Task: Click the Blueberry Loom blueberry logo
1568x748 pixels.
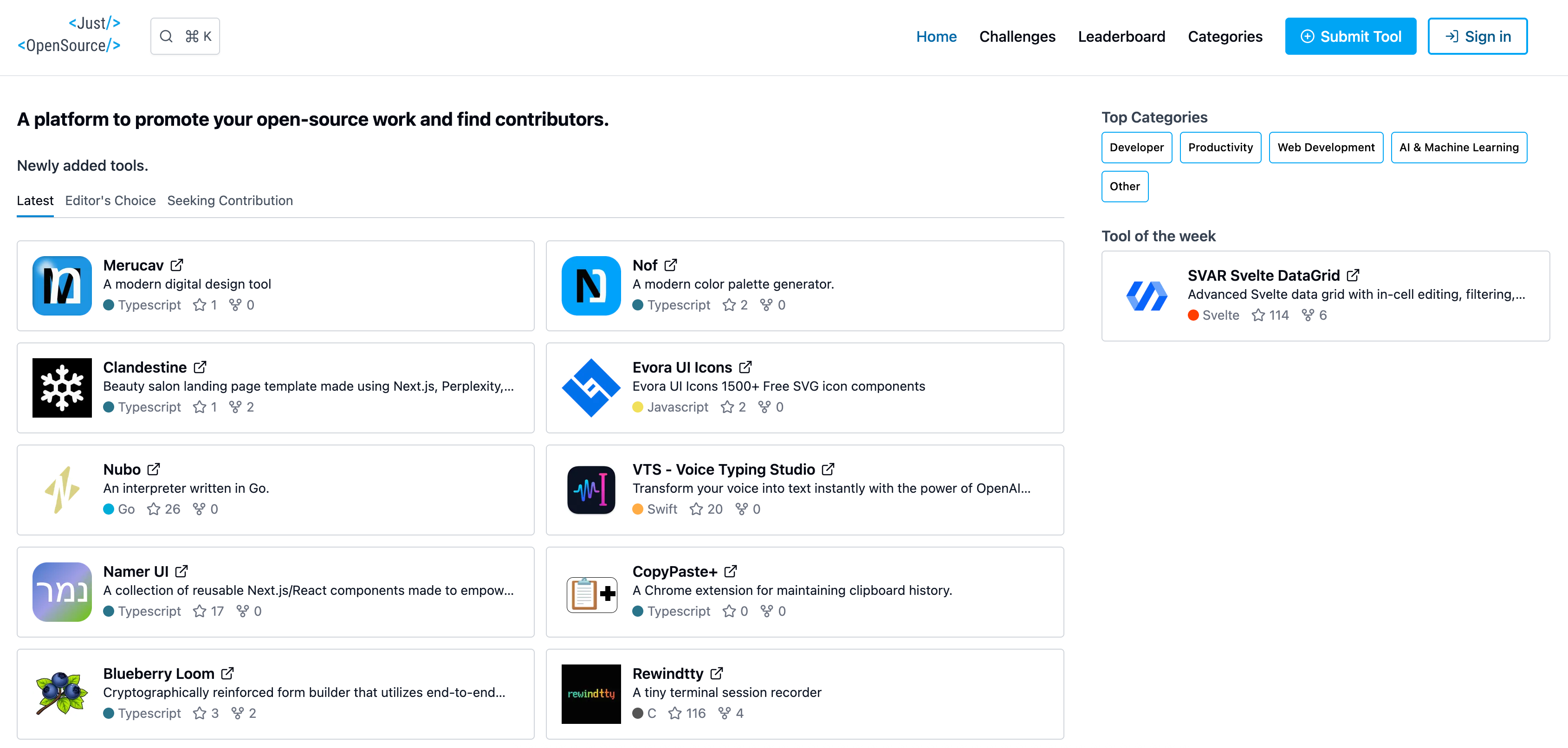Action: (61, 694)
